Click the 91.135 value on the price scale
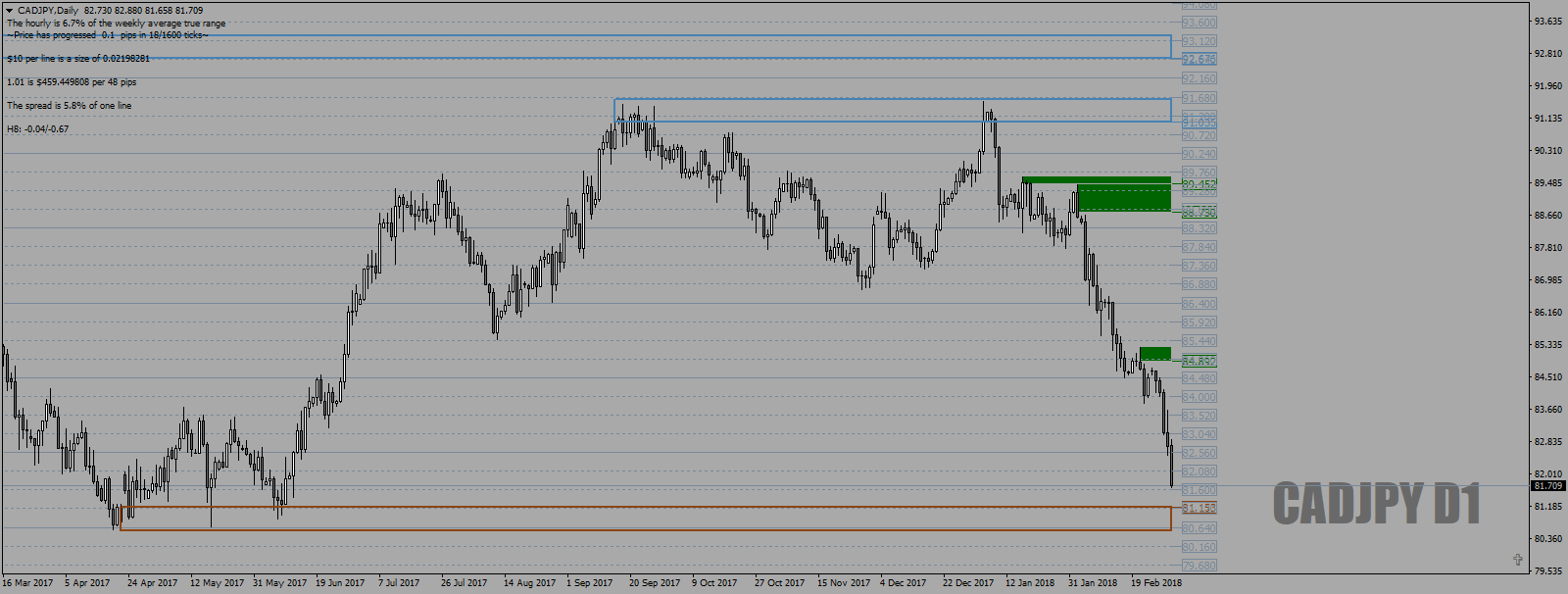Image resolution: width=1568 pixels, height=594 pixels. pos(1548,119)
